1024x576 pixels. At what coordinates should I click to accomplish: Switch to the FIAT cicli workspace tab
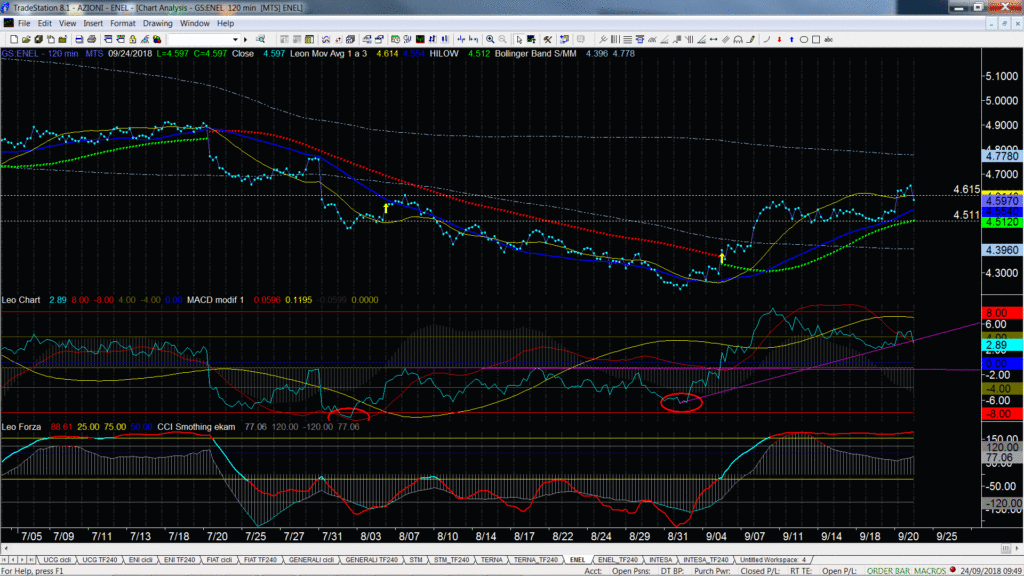point(219,560)
